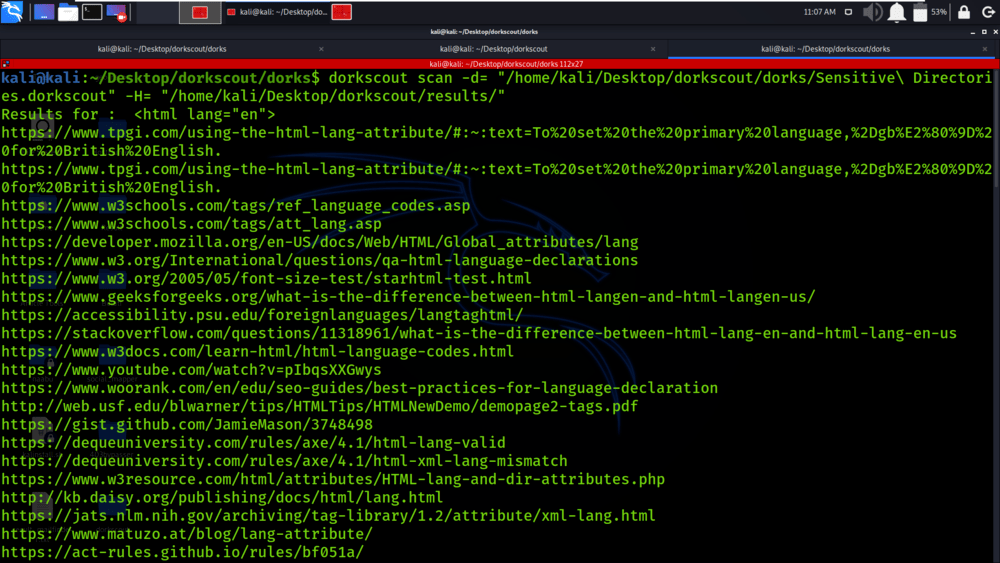Click the jats.nlm.nih.gov xml-lang.html URL

(328, 516)
